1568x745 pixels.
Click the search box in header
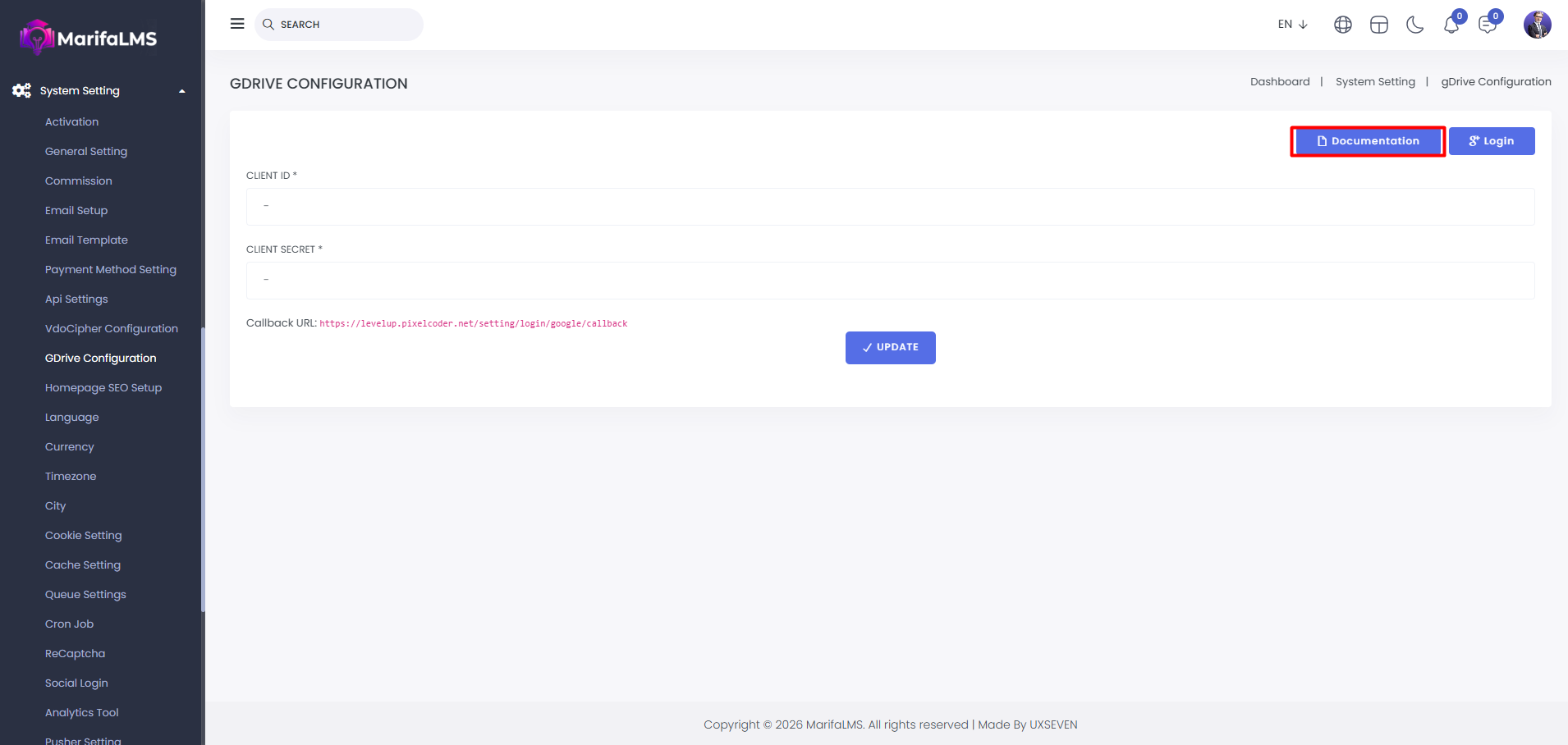(339, 25)
